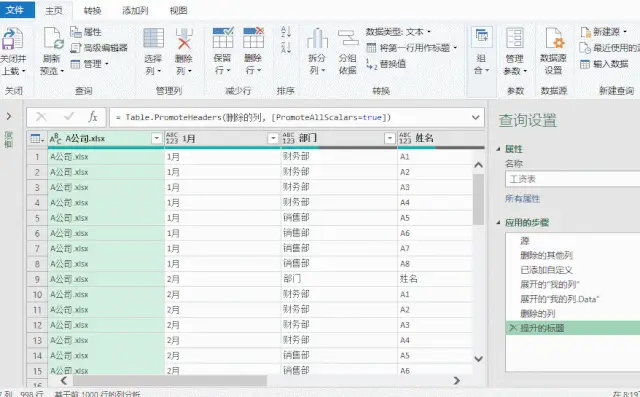Open the filter dropdown for the 1月 column
This screenshot has width=640, height=397.
point(273,138)
